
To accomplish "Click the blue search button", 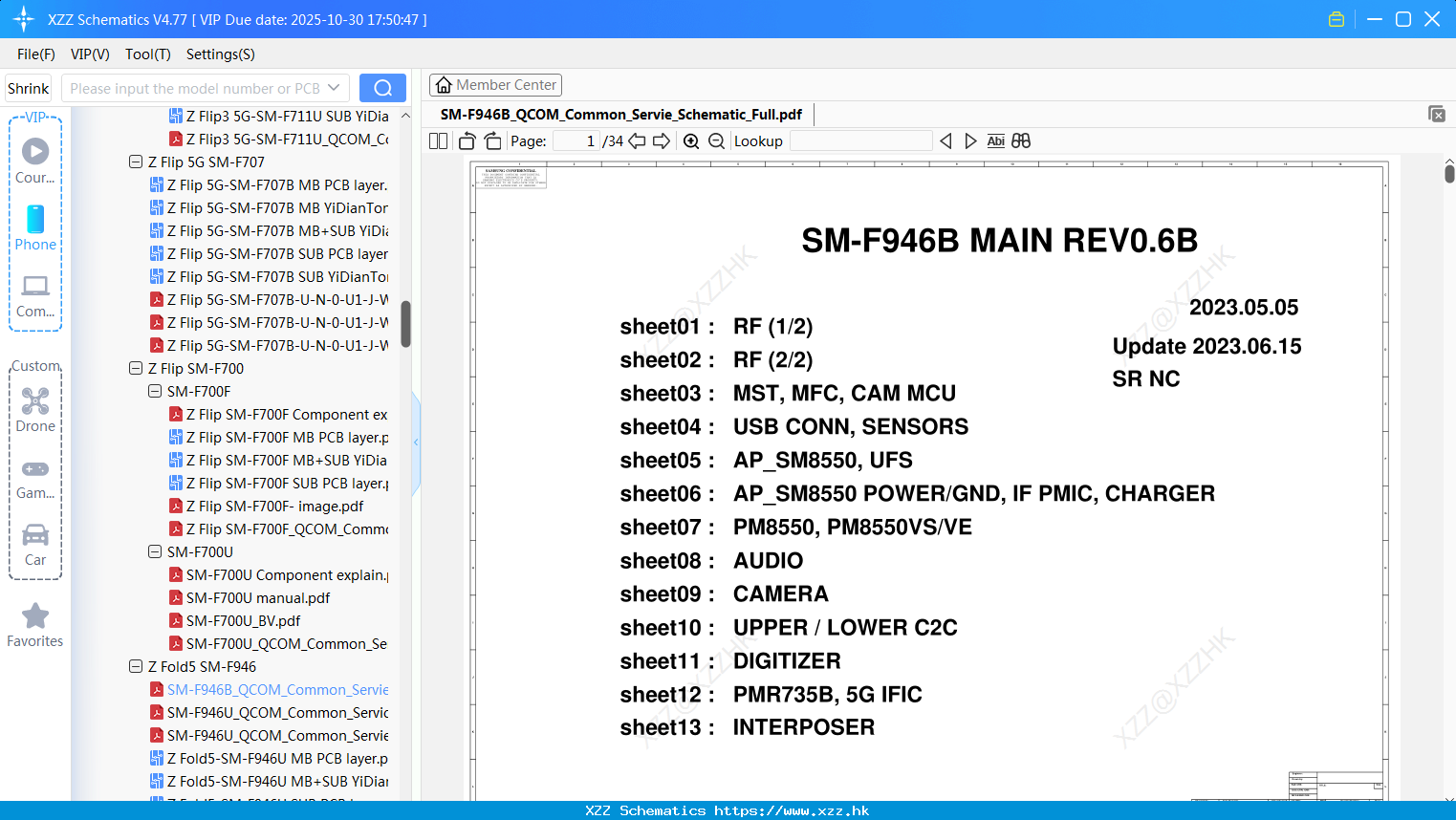I will point(382,88).
